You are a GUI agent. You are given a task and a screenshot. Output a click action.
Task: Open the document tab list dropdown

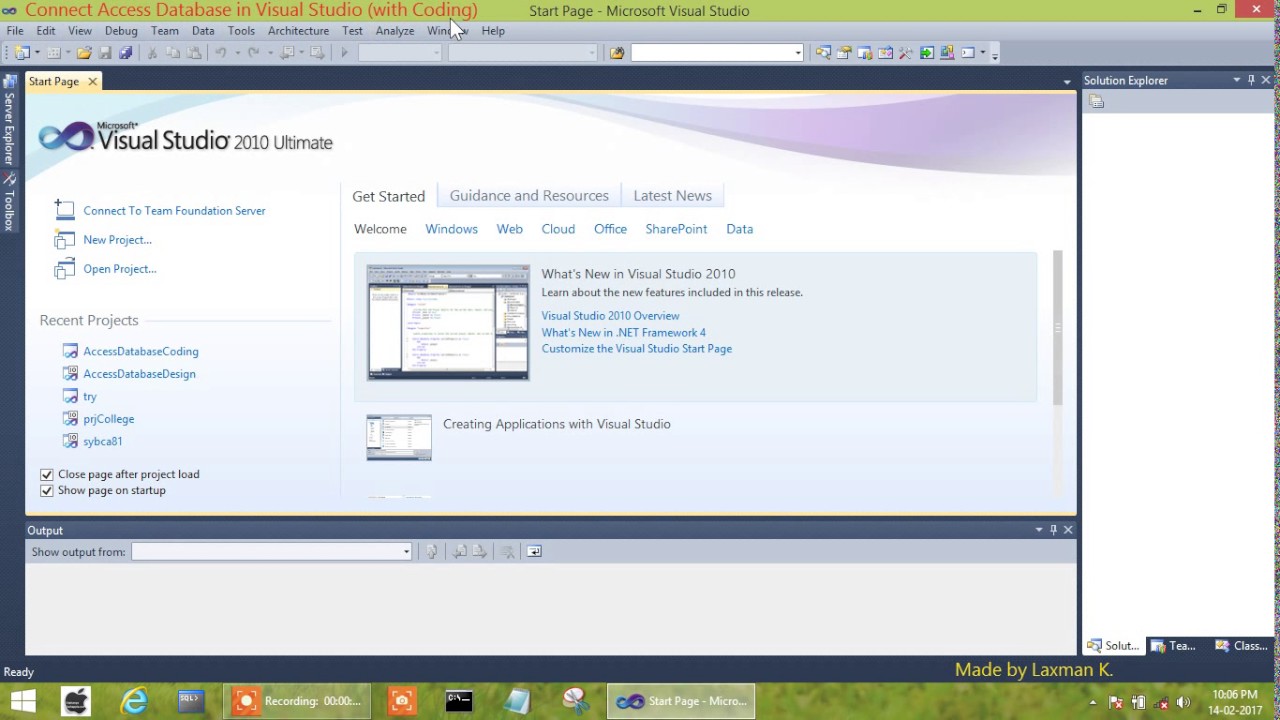[x=1067, y=82]
